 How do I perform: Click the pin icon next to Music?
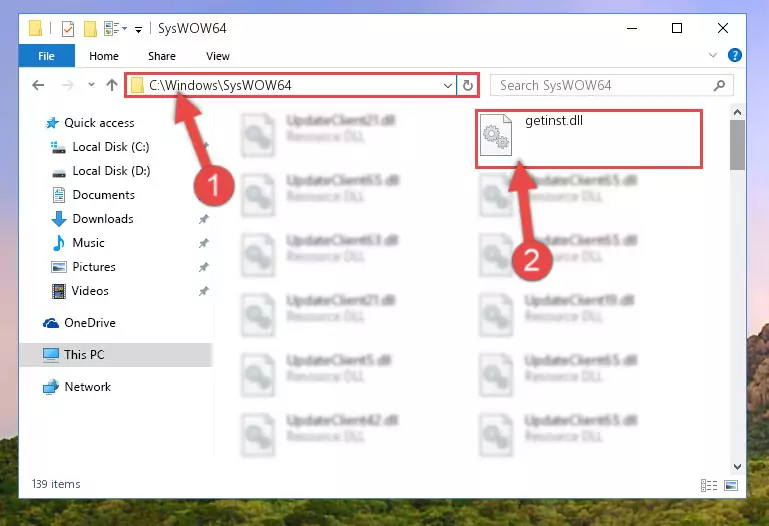coord(204,243)
